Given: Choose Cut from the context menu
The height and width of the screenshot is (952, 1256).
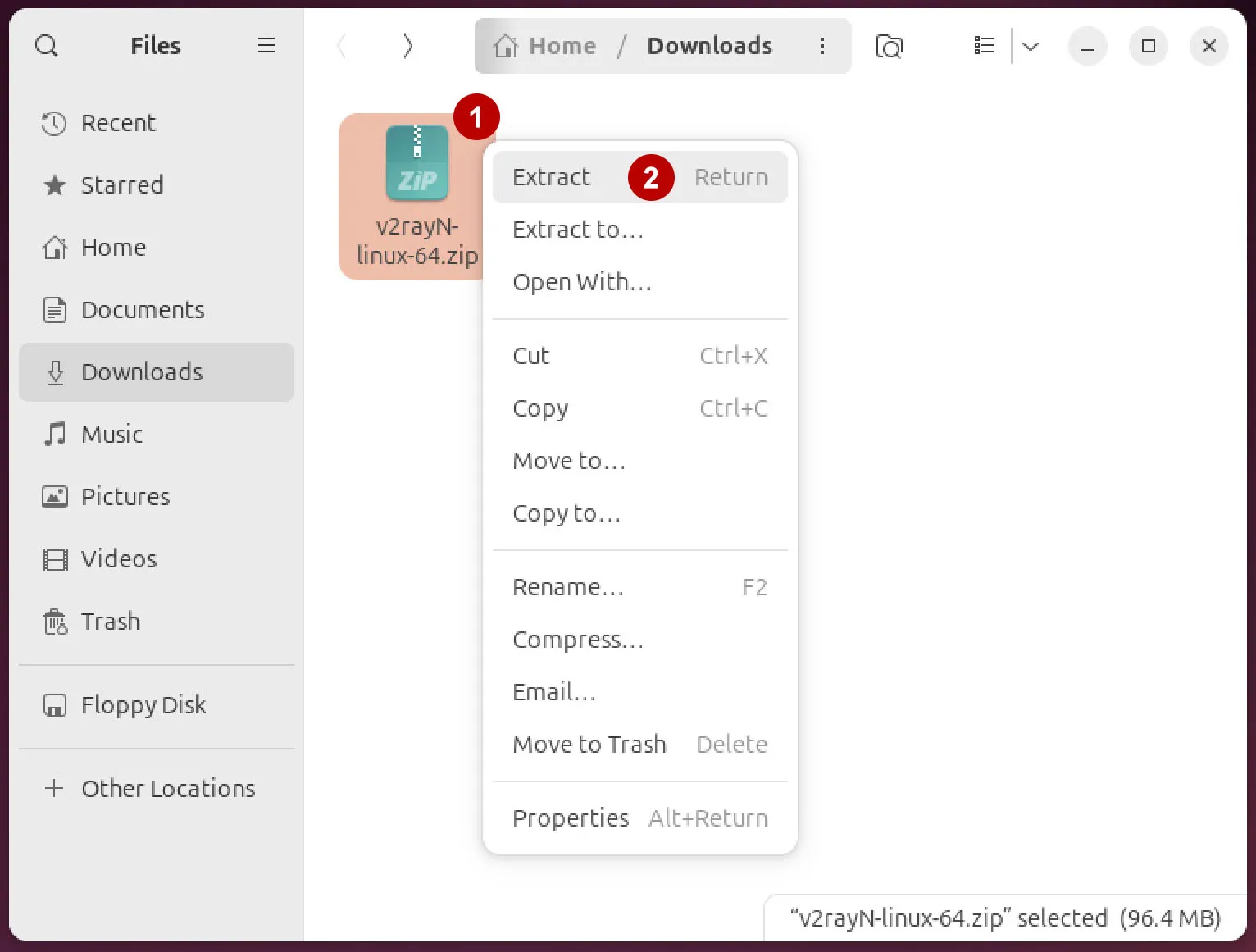Looking at the screenshot, I should (x=639, y=356).
